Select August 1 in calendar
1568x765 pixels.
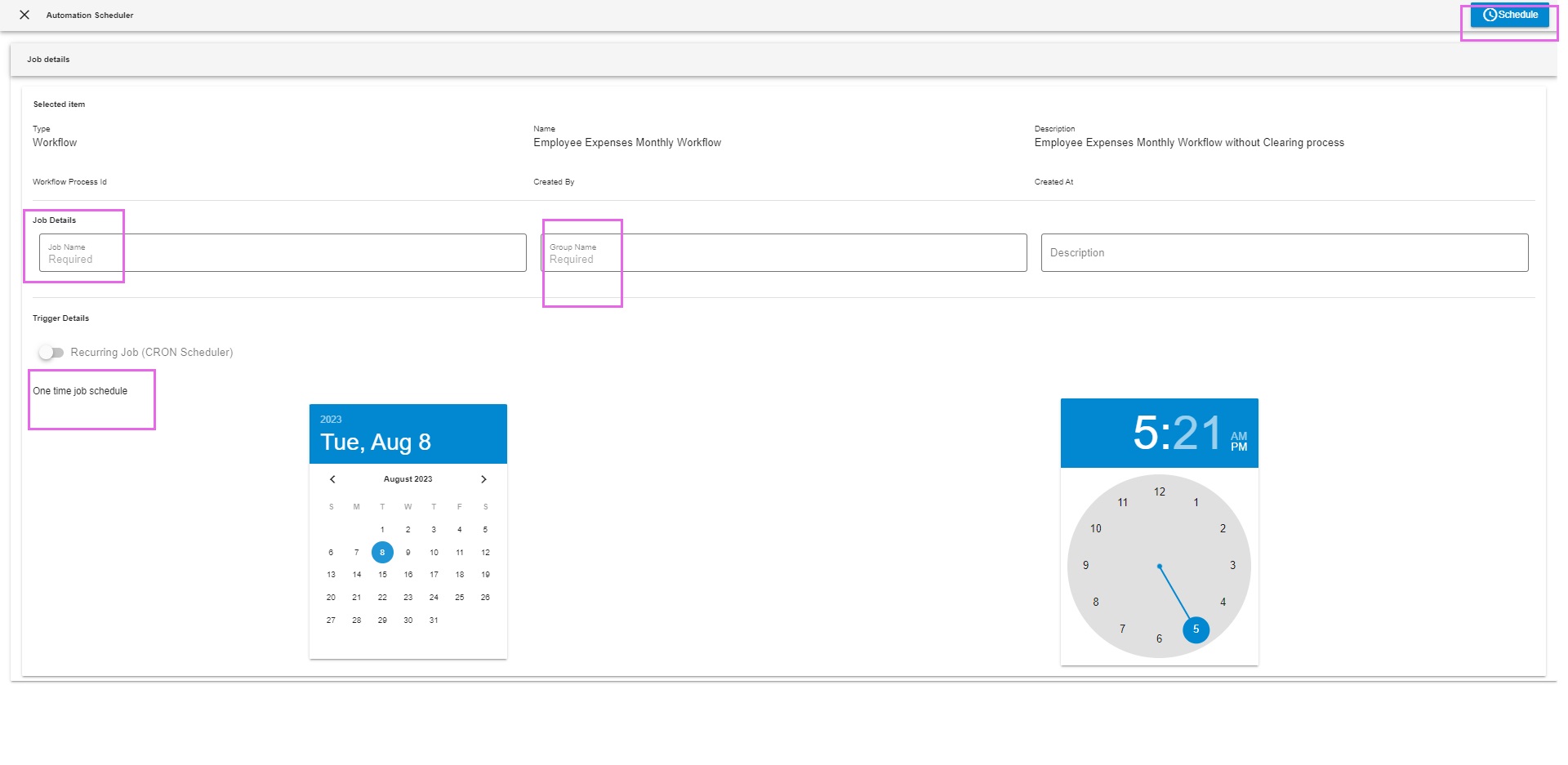[x=382, y=530]
